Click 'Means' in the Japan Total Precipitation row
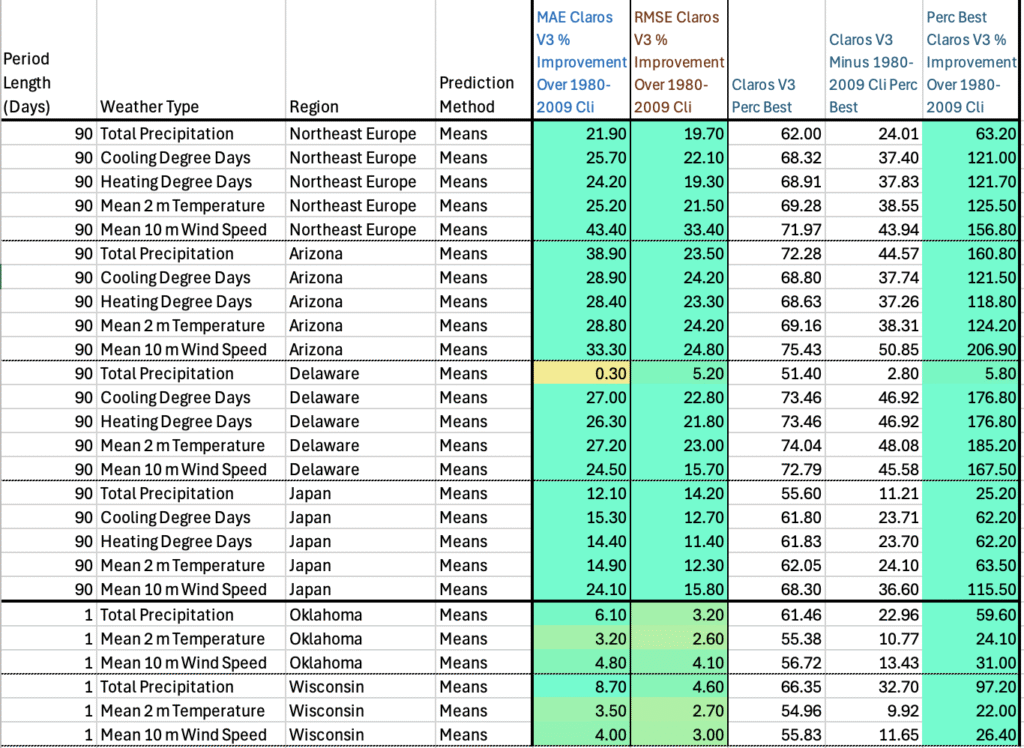 coord(463,493)
